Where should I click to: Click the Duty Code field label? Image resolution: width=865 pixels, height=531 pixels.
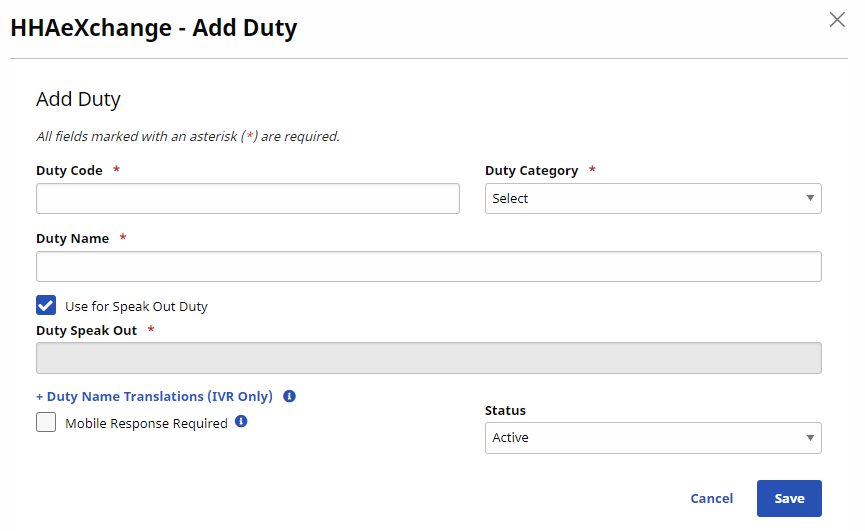[69, 171]
